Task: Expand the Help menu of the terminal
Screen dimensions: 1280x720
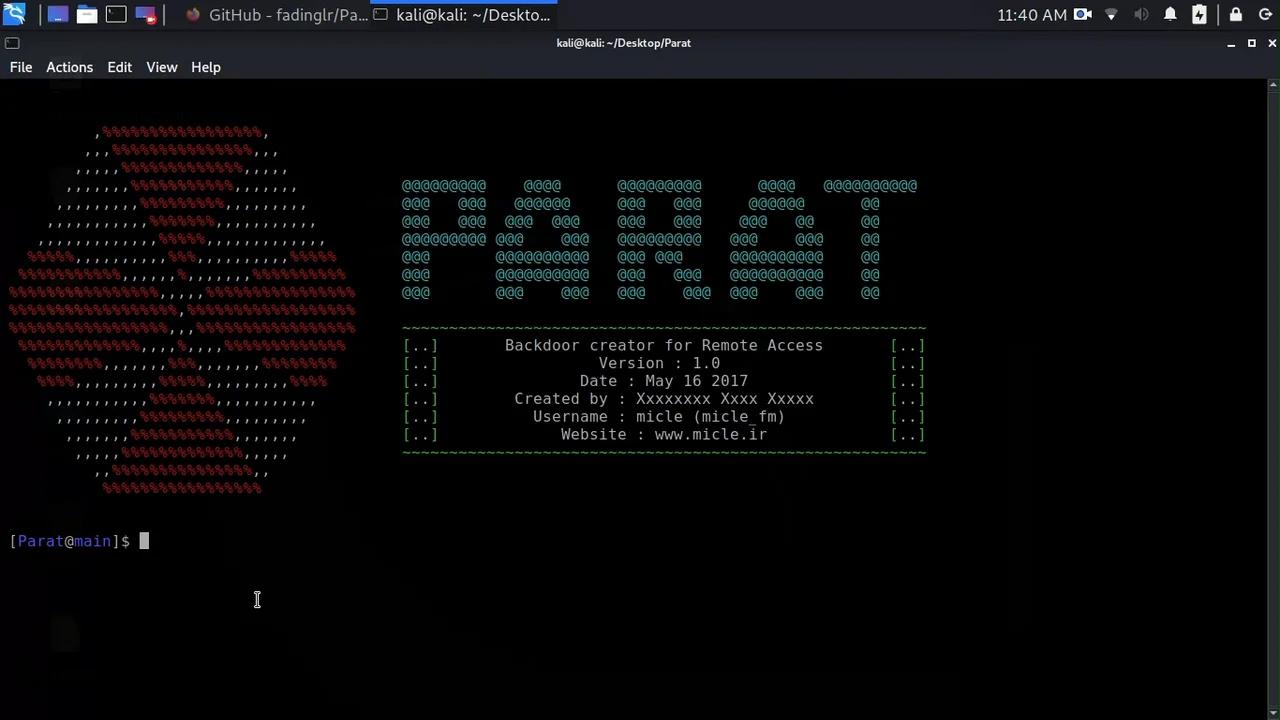Action: [205, 67]
